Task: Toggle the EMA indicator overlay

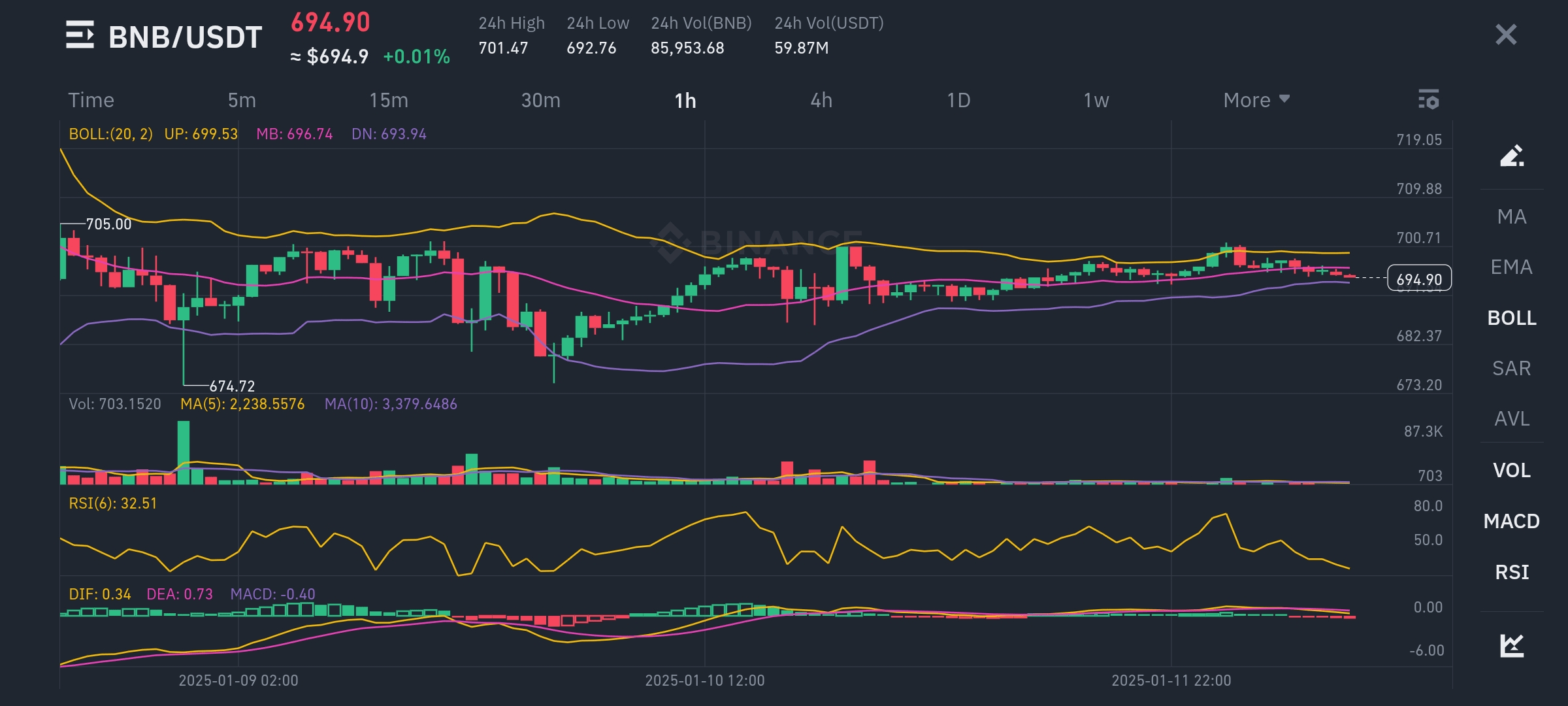Action: point(1512,267)
